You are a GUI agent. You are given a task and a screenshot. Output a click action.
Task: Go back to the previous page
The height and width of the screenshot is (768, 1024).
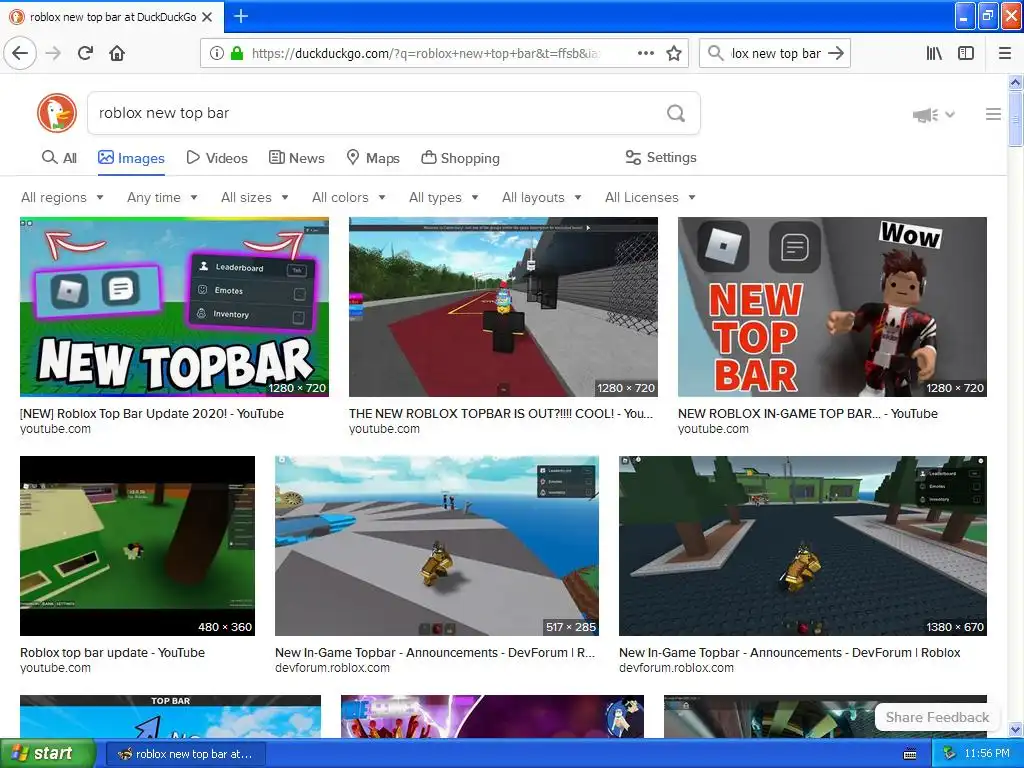20,53
